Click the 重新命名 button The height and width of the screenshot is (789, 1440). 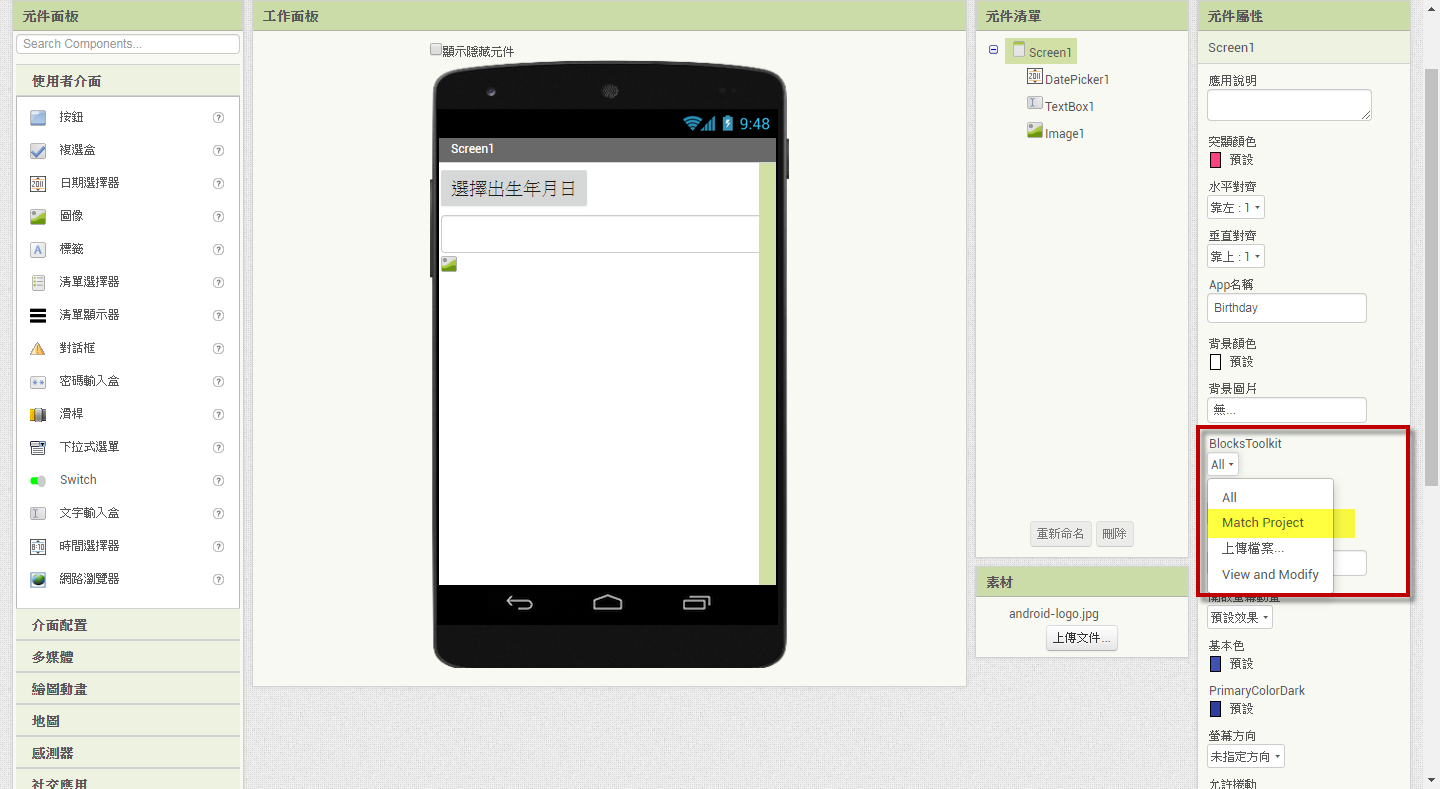coord(1060,534)
